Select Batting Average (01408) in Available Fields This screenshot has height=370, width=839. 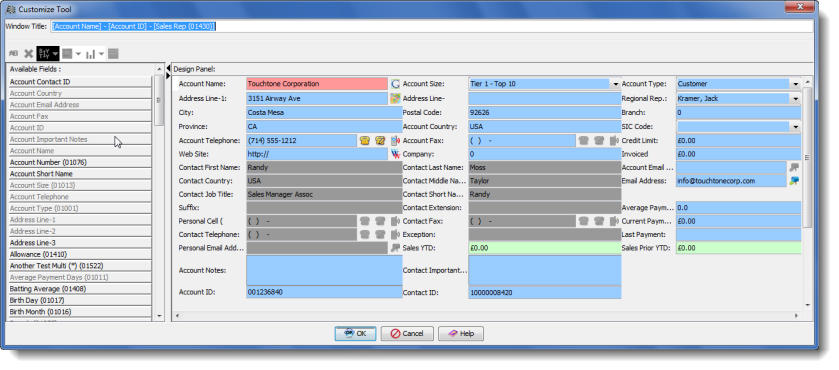click(80, 289)
